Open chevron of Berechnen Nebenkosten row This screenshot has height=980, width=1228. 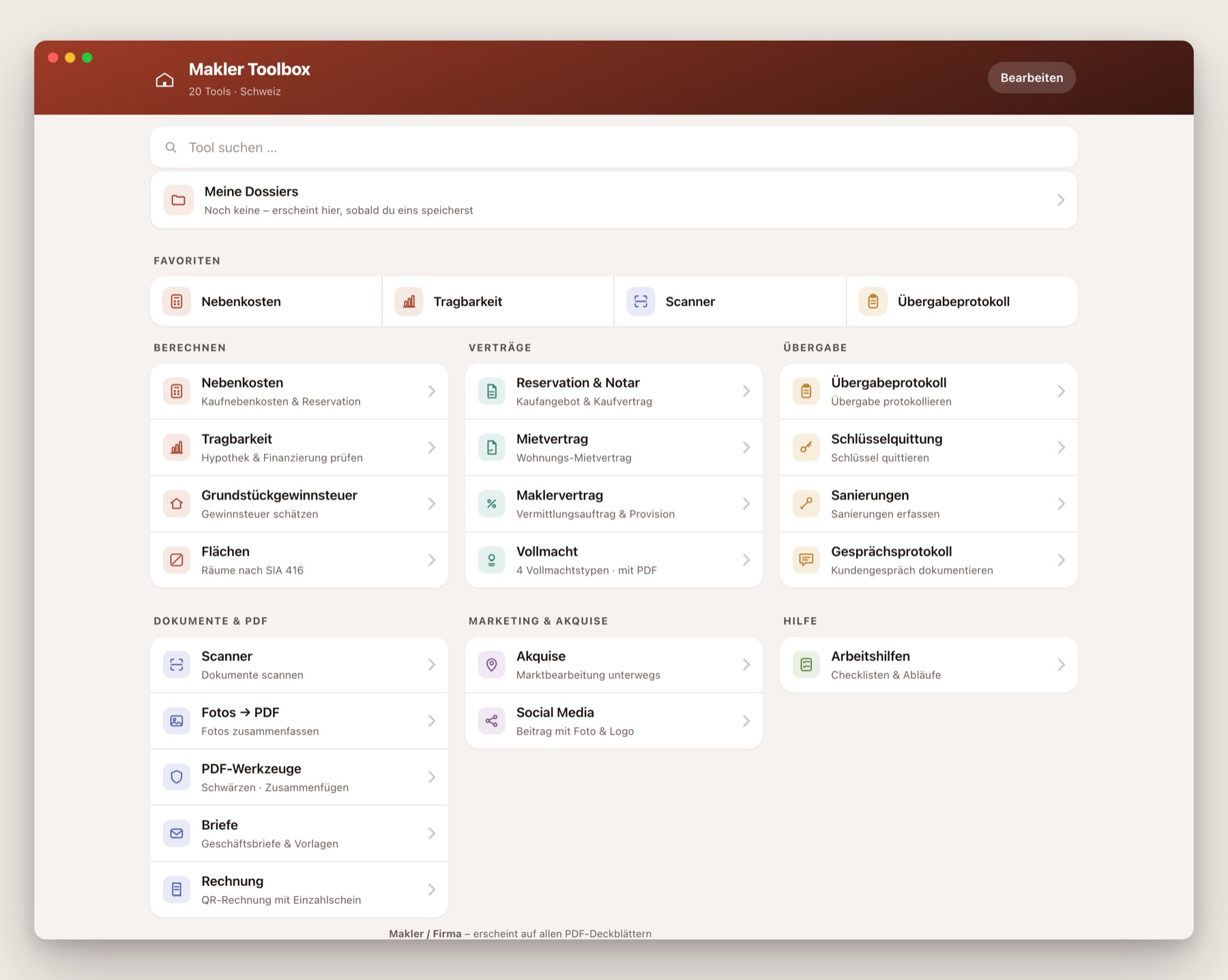coord(432,391)
